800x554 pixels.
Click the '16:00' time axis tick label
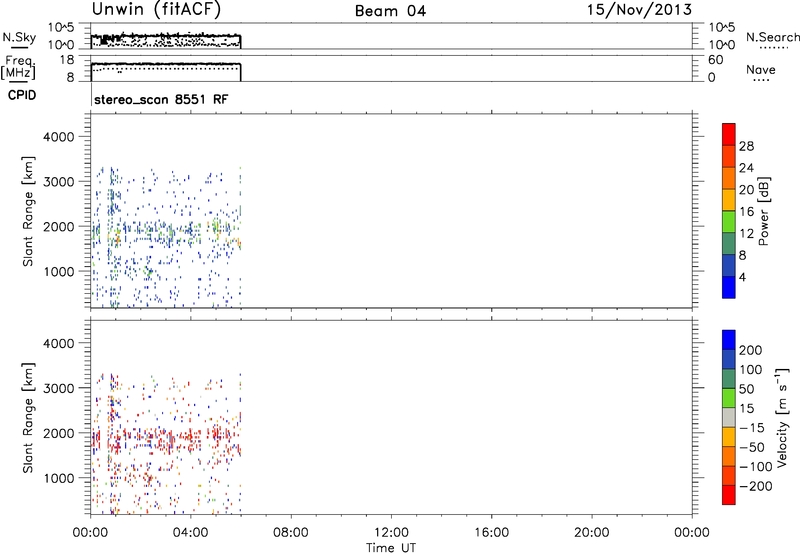pyautogui.click(x=491, y=533)
